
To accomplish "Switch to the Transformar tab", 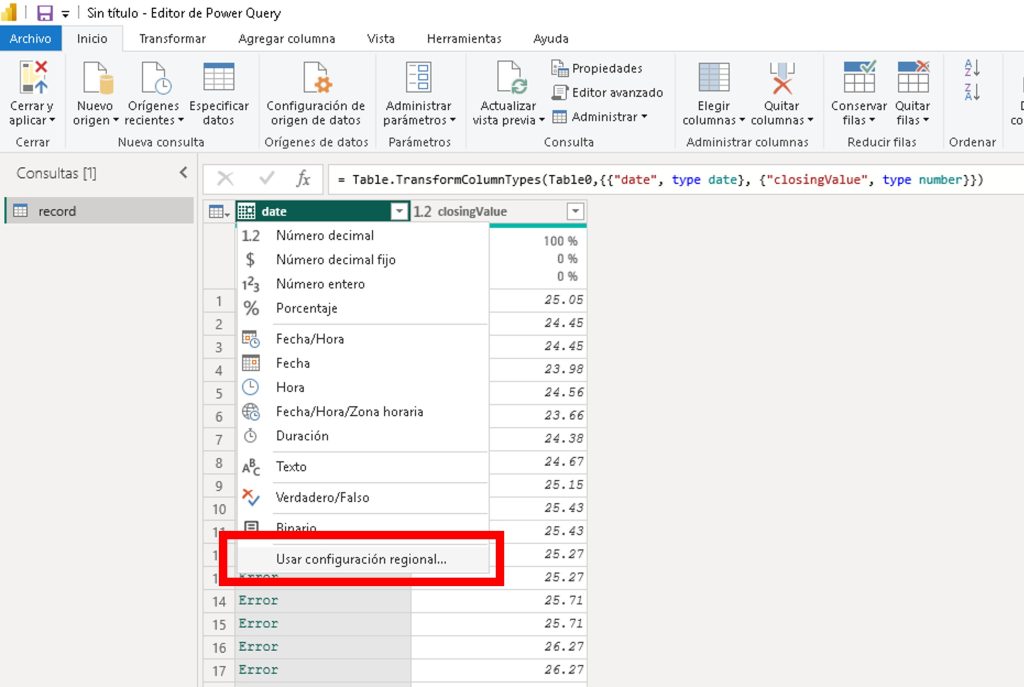I will 172,39.
